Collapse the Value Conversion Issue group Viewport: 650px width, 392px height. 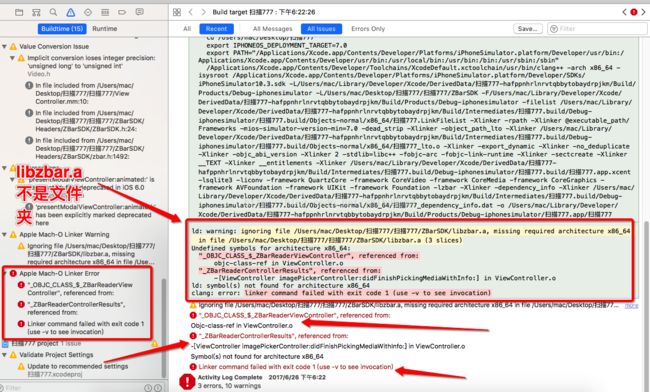click(5, 46)
